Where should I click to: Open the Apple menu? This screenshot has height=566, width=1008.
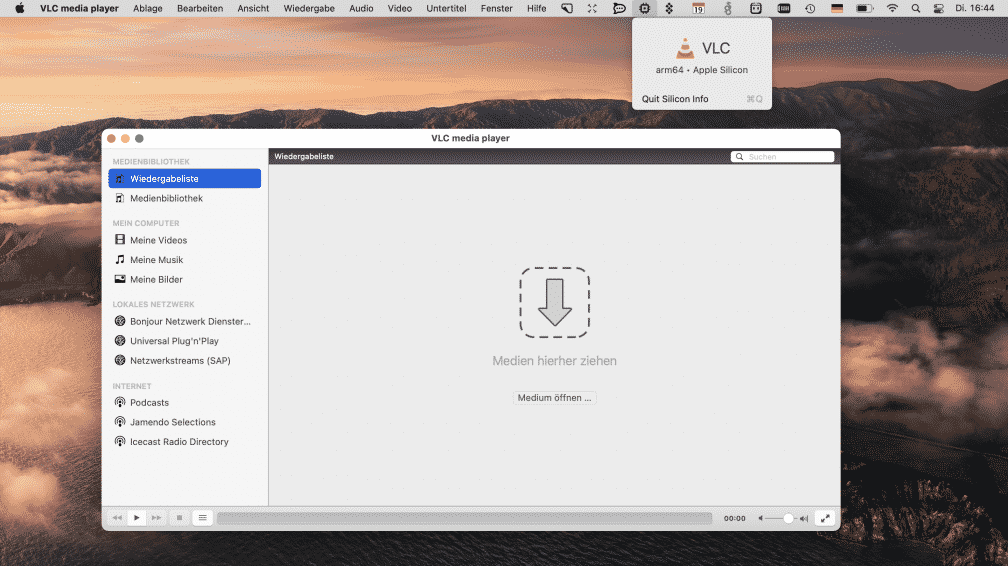pyautogui.click(x=20, y=8)
